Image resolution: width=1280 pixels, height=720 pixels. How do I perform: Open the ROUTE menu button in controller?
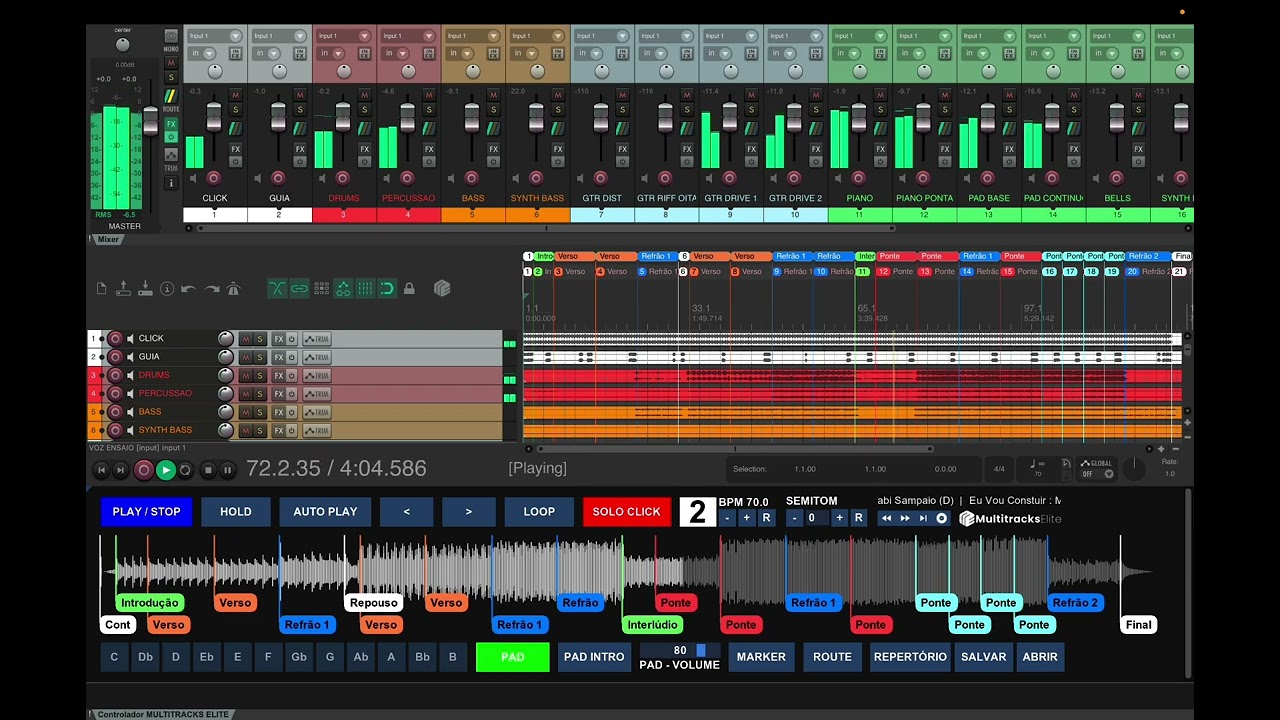coord(832,657)
